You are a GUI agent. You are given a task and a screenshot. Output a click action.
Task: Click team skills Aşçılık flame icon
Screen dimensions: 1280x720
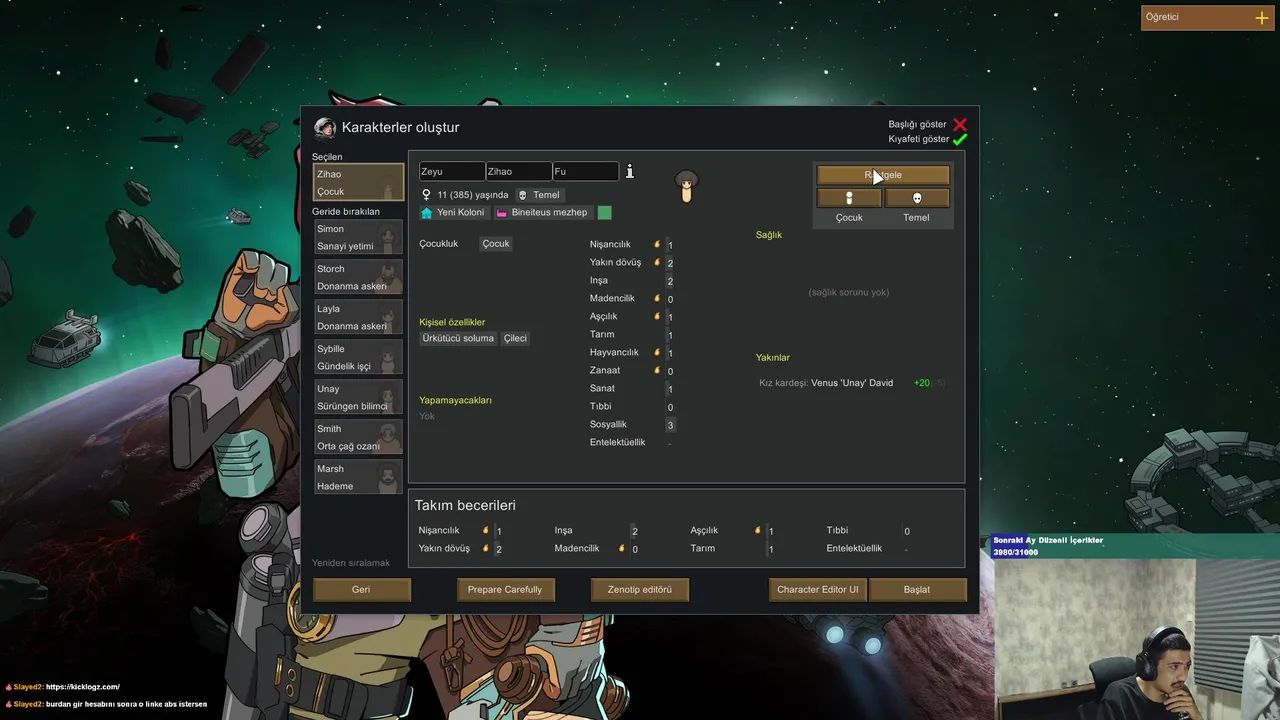click(x=758, y=530)
